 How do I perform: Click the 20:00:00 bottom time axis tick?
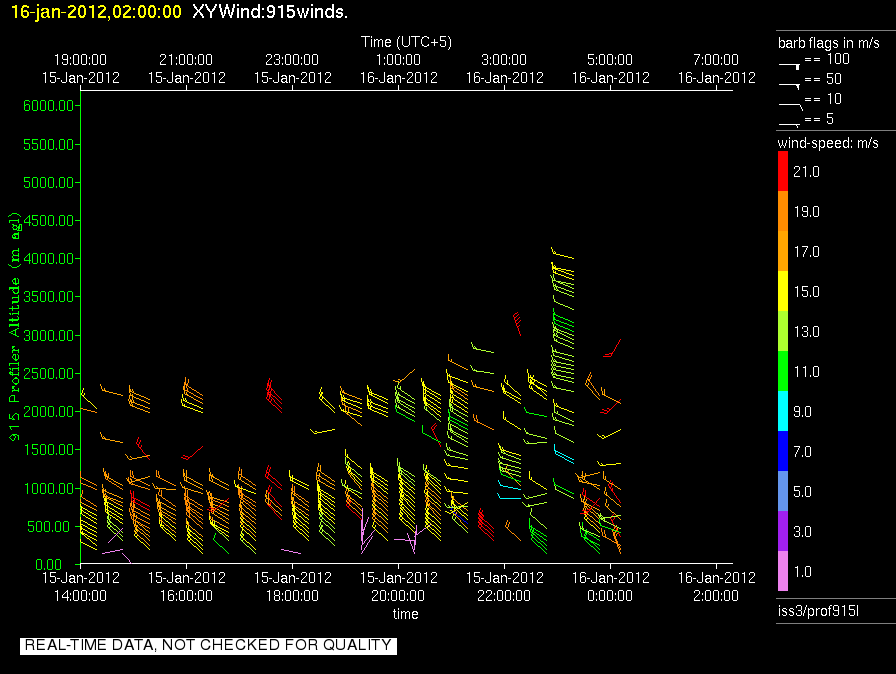(x=398, y=585)
